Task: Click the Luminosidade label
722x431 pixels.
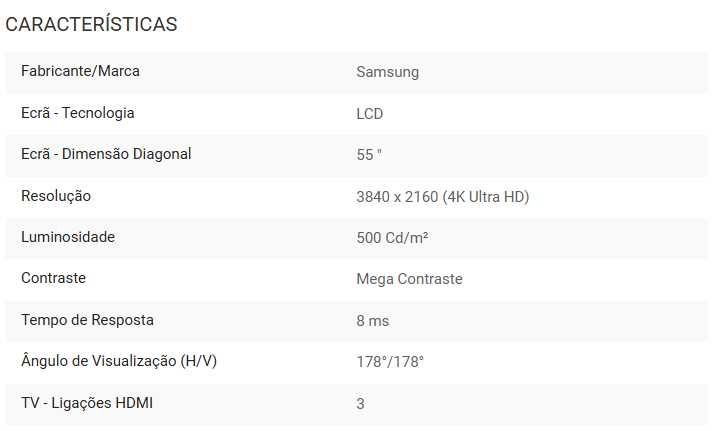Action: tap(68, 237)
